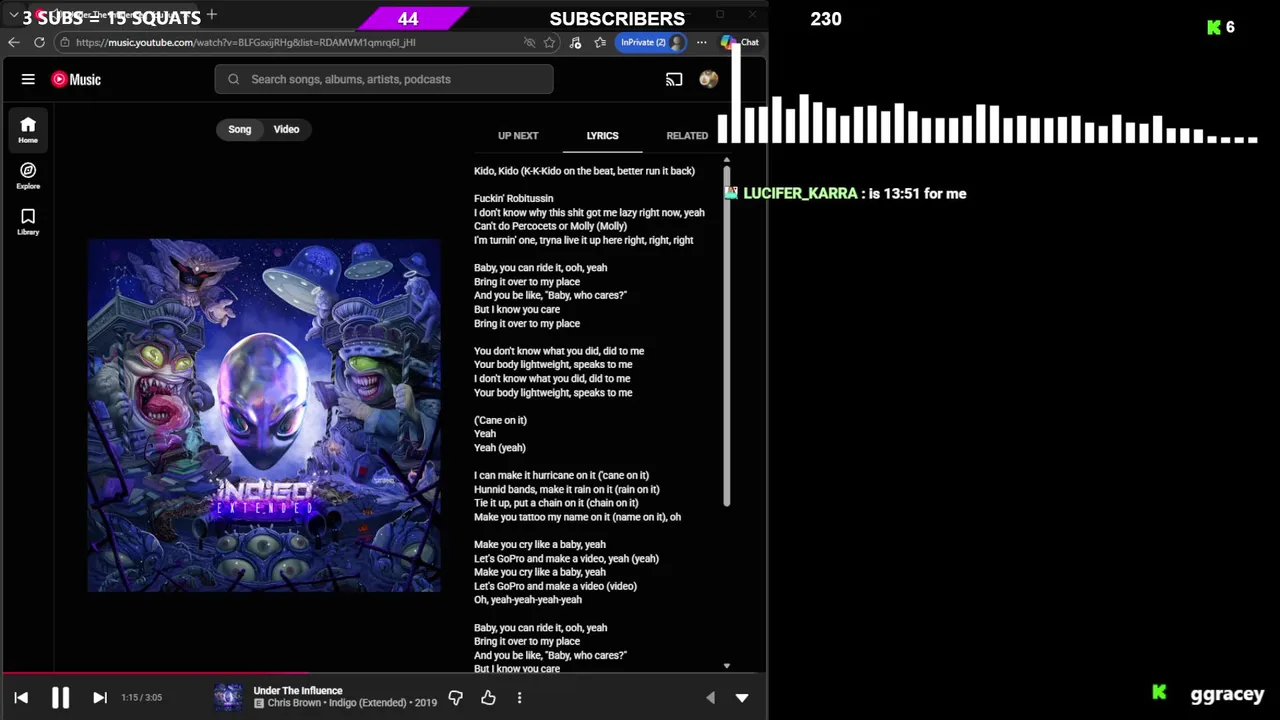Screen dimensions: 1280x720
Task: Open the favorites list icon
Action: [x=600, y=42]
